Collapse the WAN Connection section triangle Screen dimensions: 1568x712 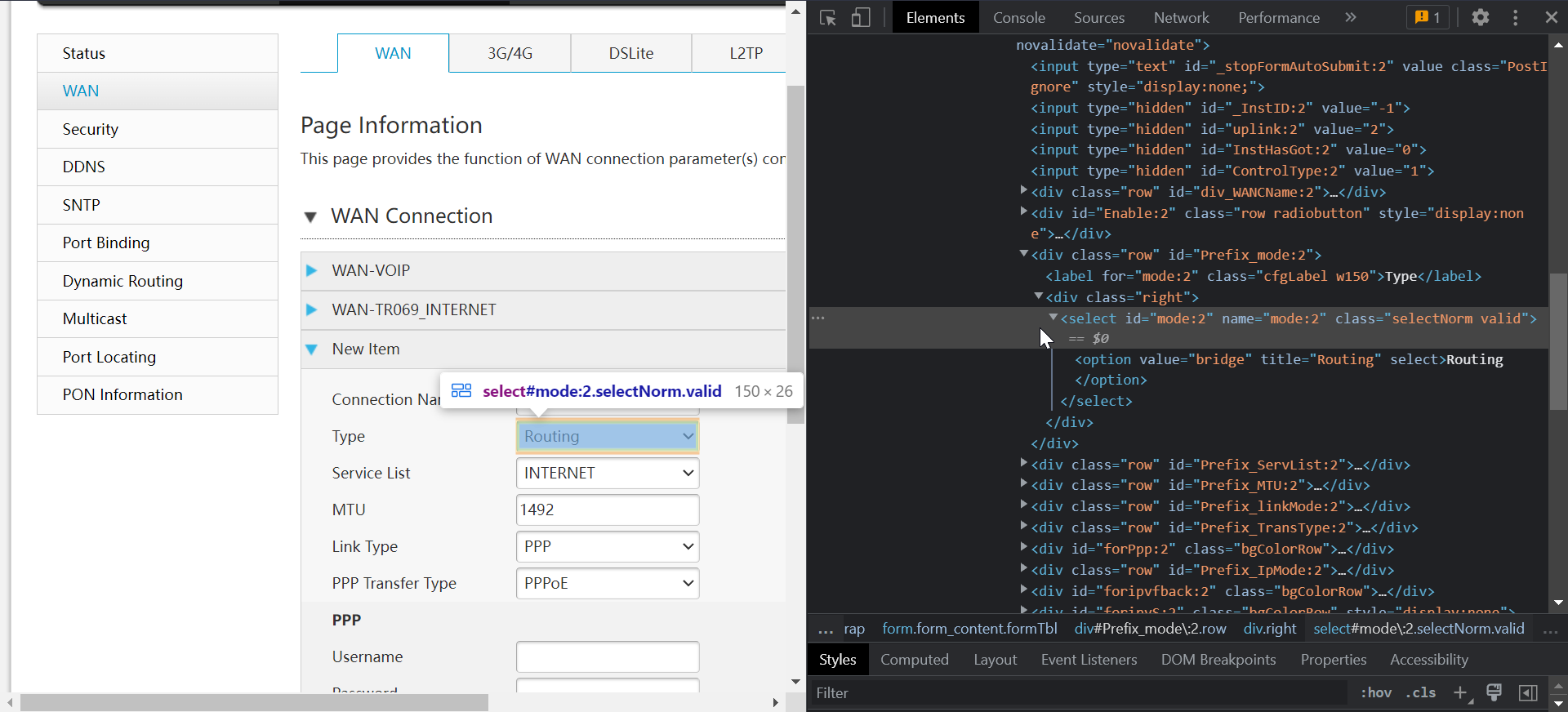(310, 216)
